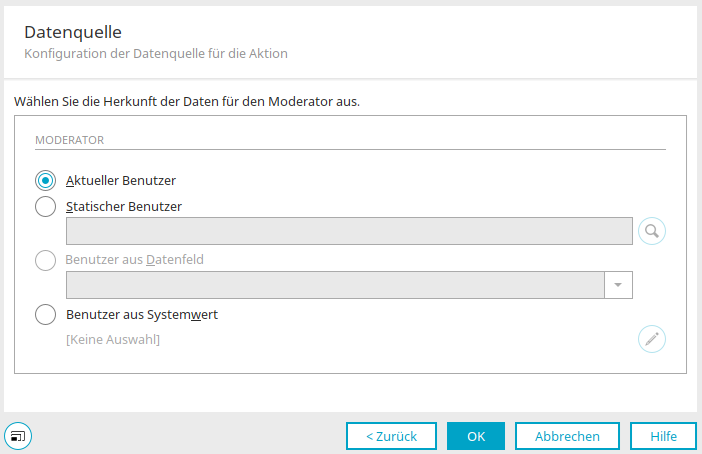Select the Benutzer aus Systemwert radio button
The height and width of the screenshot is (454, 702).
click(x=45, y=315)
